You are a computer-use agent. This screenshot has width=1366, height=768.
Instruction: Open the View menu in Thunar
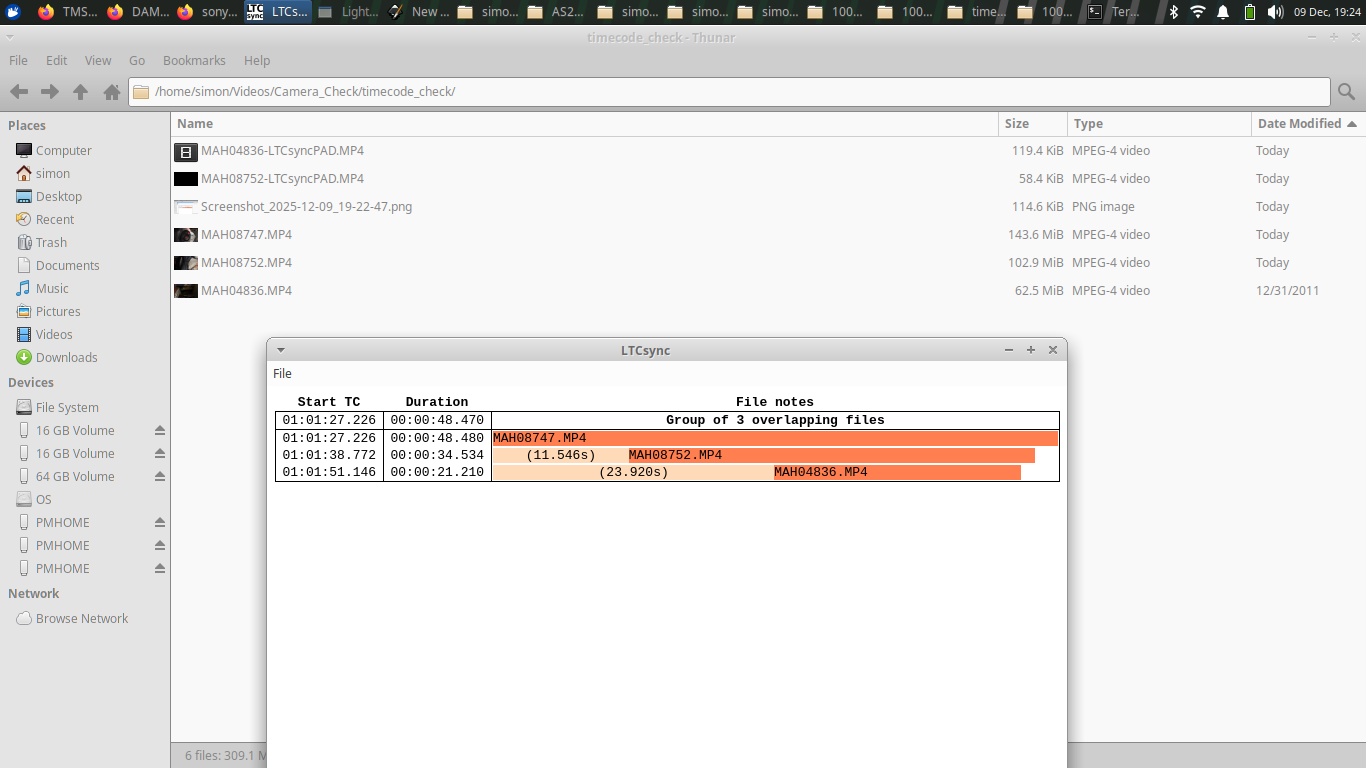click(98, 60)
